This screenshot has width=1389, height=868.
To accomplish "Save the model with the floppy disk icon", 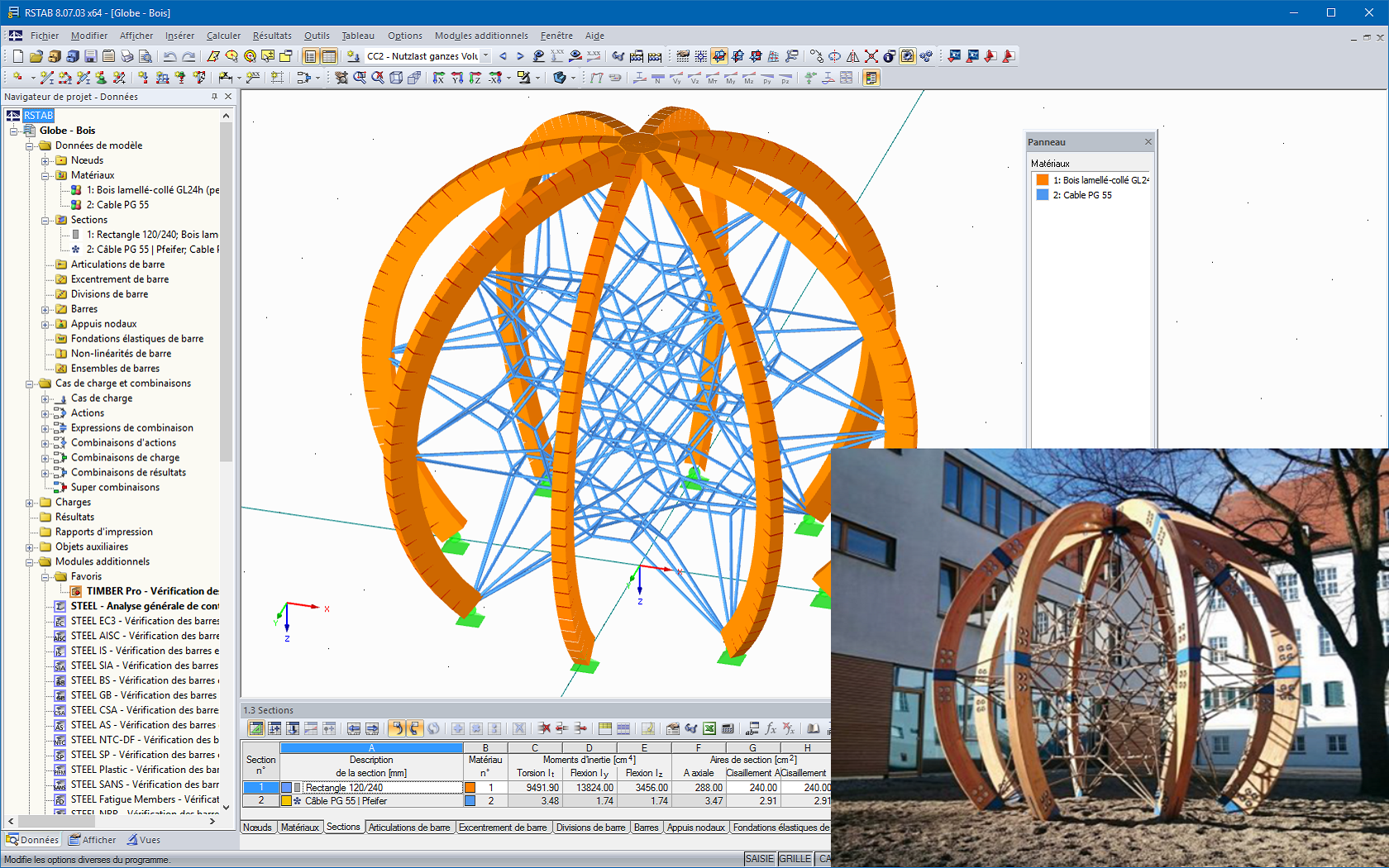I will [x=91, y=56].
